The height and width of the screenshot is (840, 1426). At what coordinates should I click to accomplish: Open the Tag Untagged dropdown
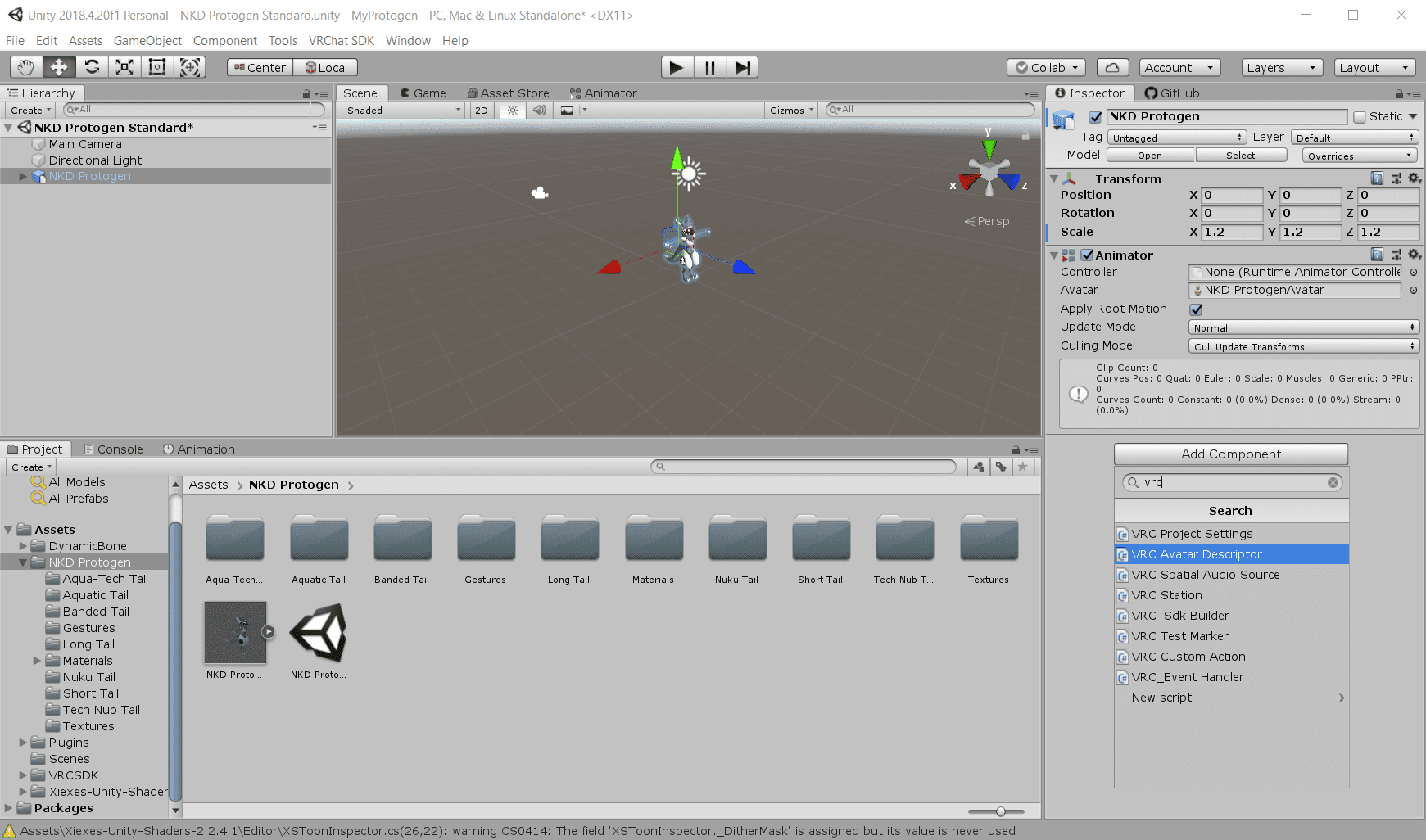click(1177, 138)
